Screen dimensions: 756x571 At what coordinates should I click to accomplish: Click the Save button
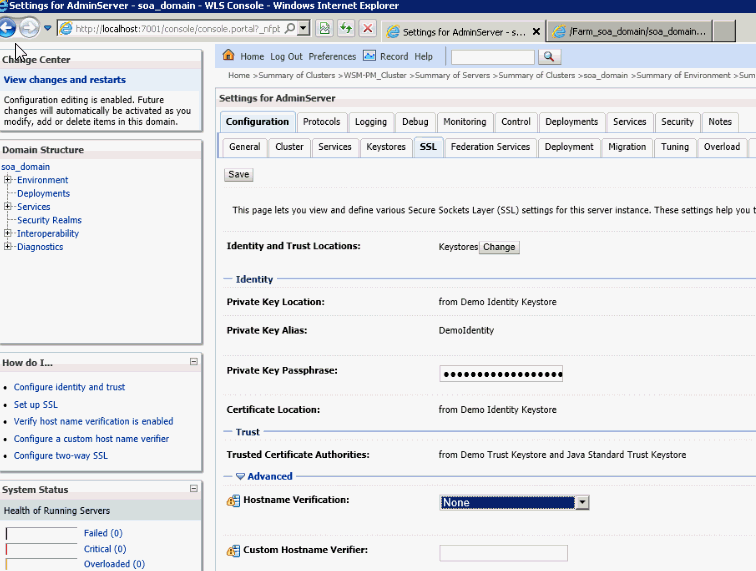tap(239, 174)
